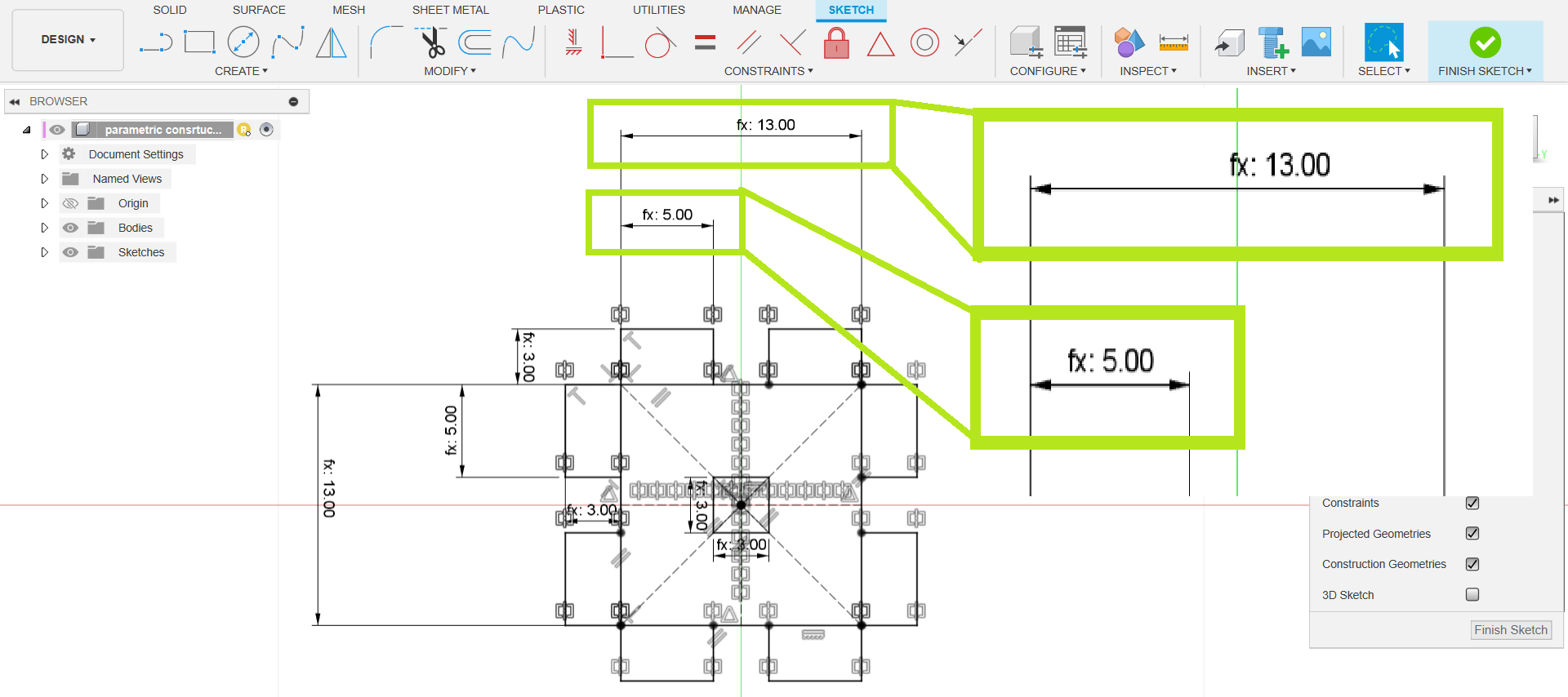Screen dimensions: 1568x697
Task: Click the Concentric constraint icon
Action: click(924, 42)
